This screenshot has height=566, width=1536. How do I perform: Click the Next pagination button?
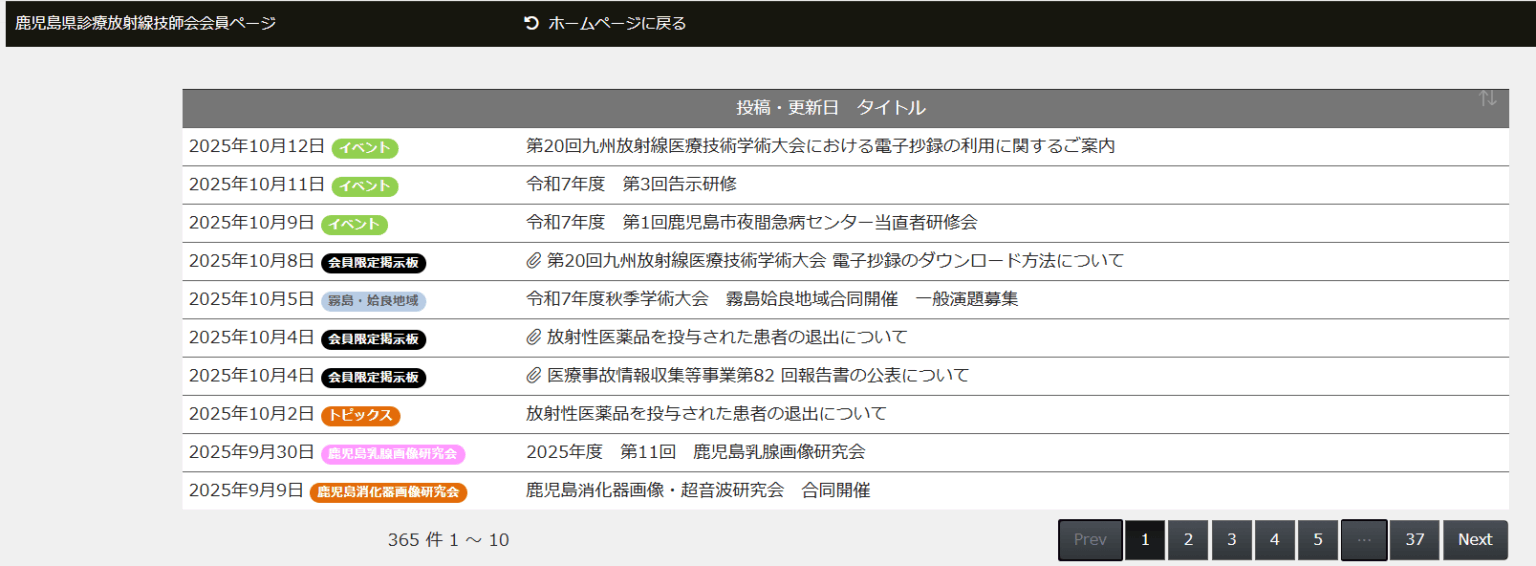tap(1474, 540)
